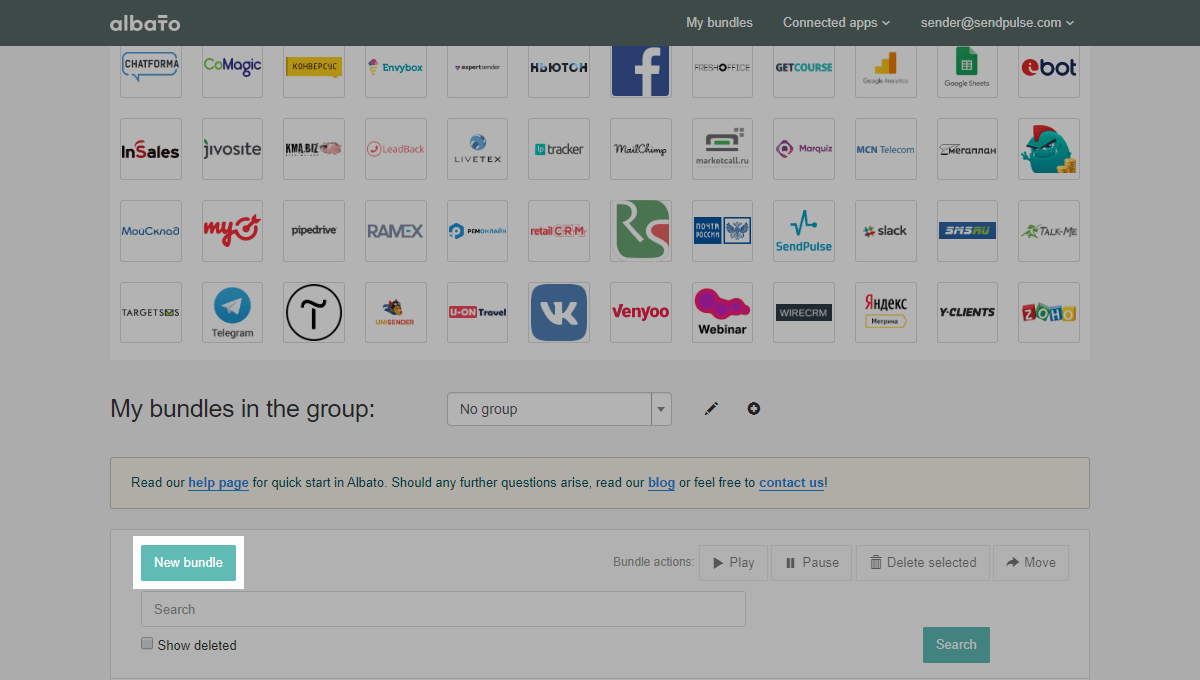Viewport: 1200px width, 680px height.
Task: Open the Telegram app tile
Action: point(232,312)
